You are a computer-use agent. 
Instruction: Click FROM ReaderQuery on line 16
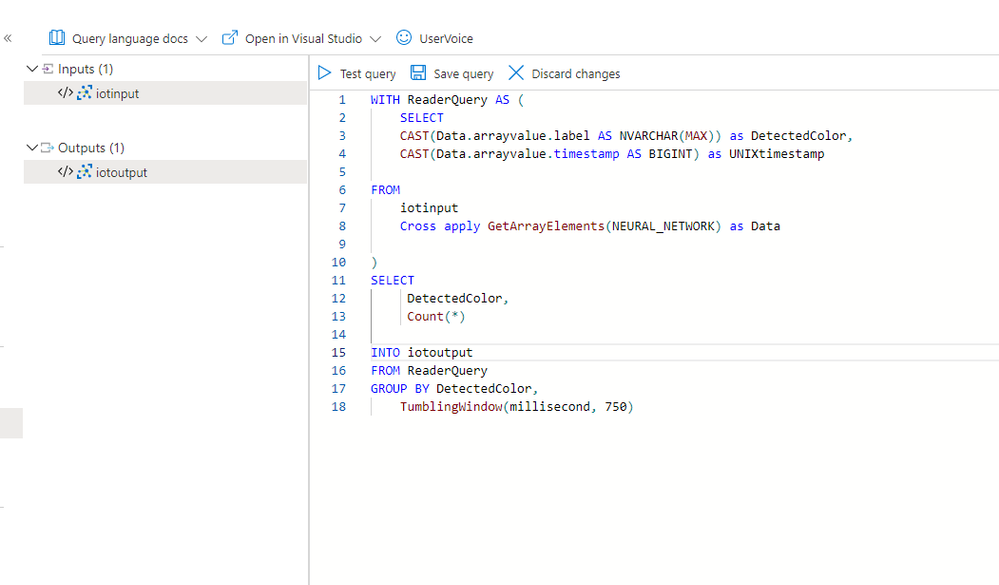coord(429,370)
